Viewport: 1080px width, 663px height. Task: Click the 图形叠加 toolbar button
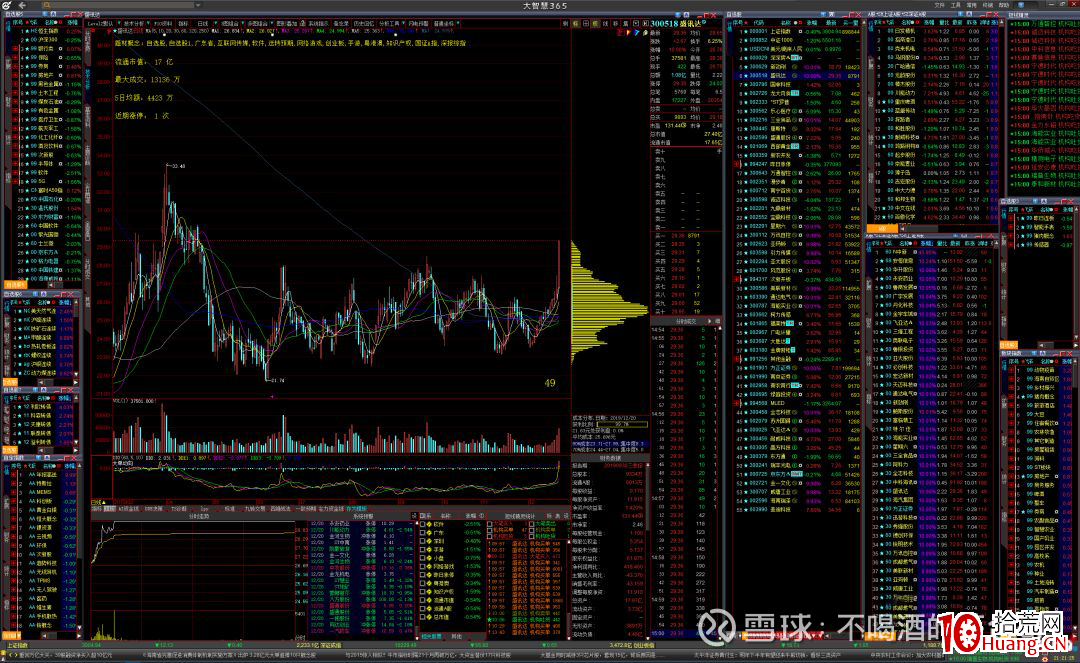[287, 23]
